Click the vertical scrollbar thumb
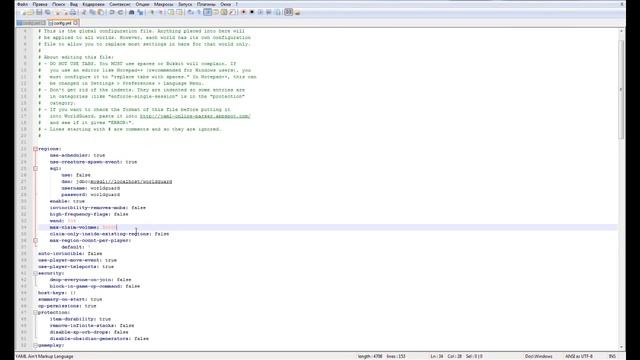640x360 pixels. (x=621, y=89)
